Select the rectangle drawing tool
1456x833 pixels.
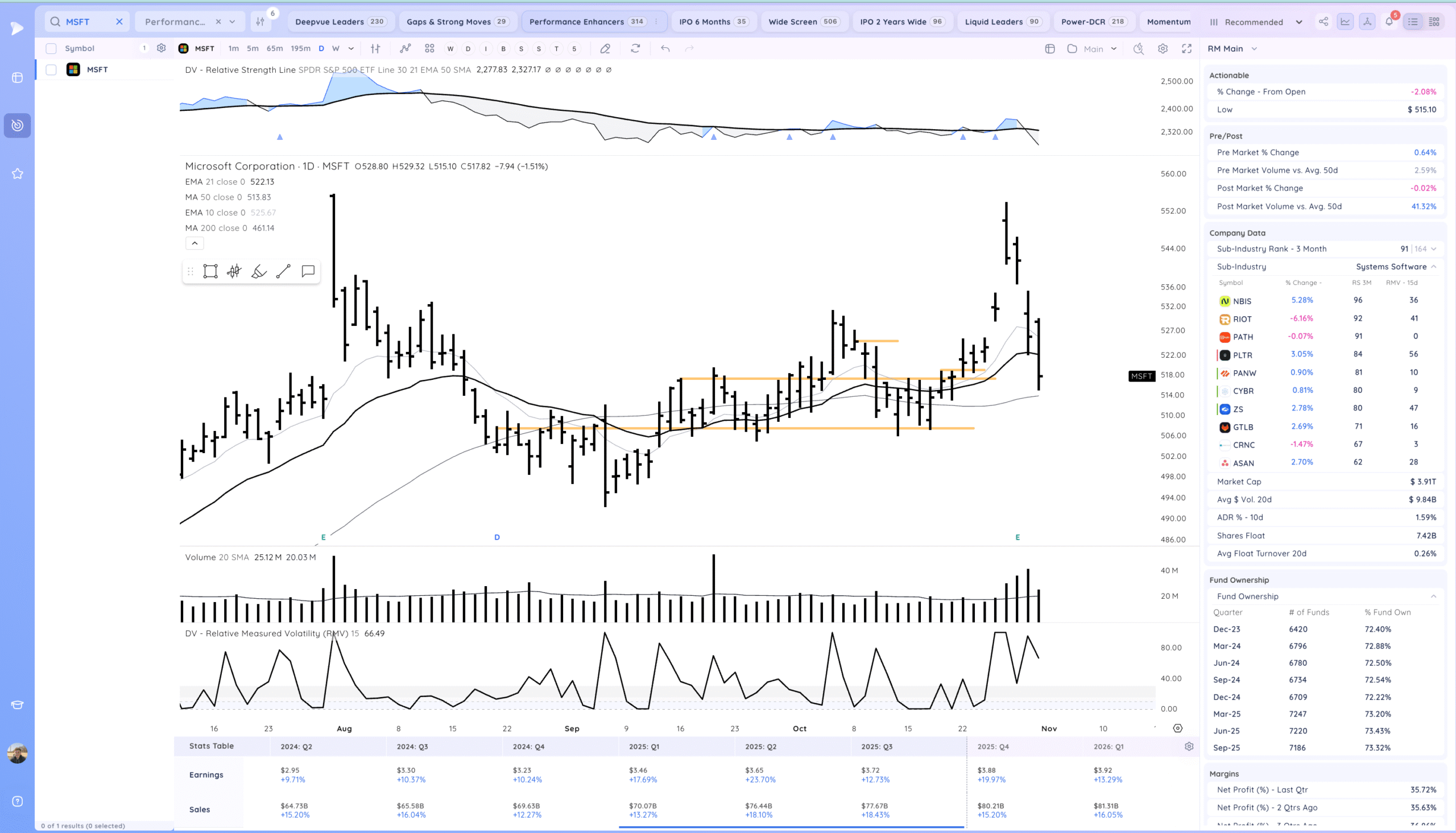[x=210, y=271]
